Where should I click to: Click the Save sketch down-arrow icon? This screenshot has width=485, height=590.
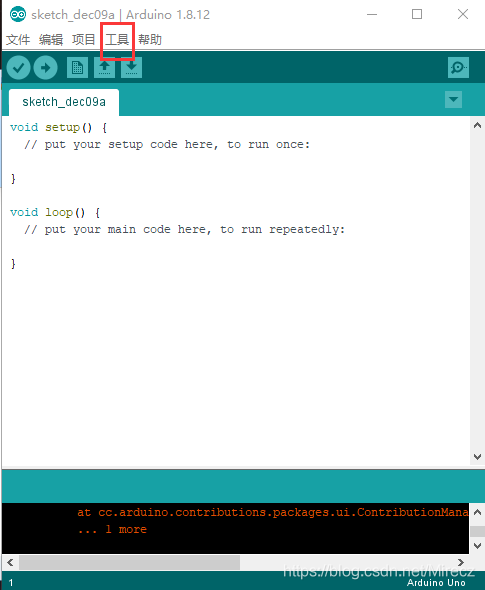[131, 68]
